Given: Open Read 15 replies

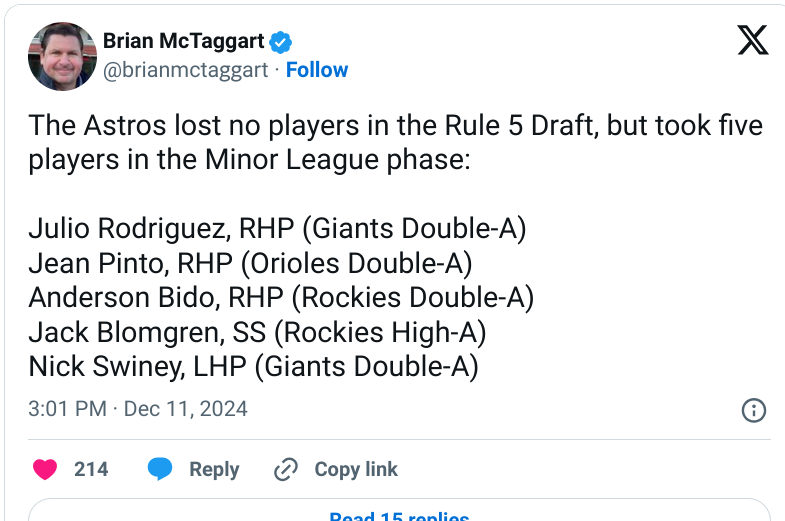Looking at the screenshot, I should tap(399, 515).
